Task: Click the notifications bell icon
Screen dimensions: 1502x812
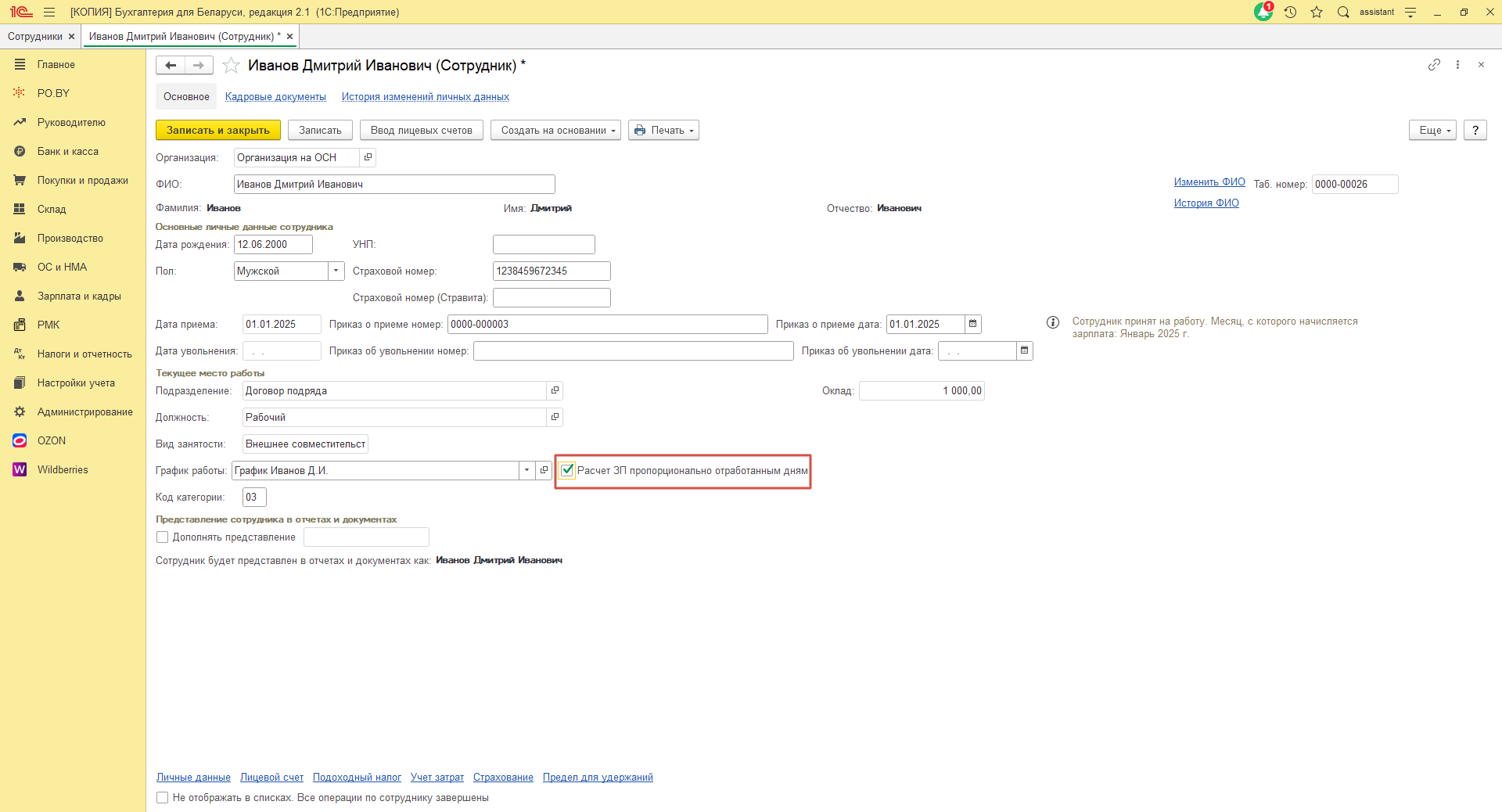Action: pyautogui.click(x=1263, y=12)
